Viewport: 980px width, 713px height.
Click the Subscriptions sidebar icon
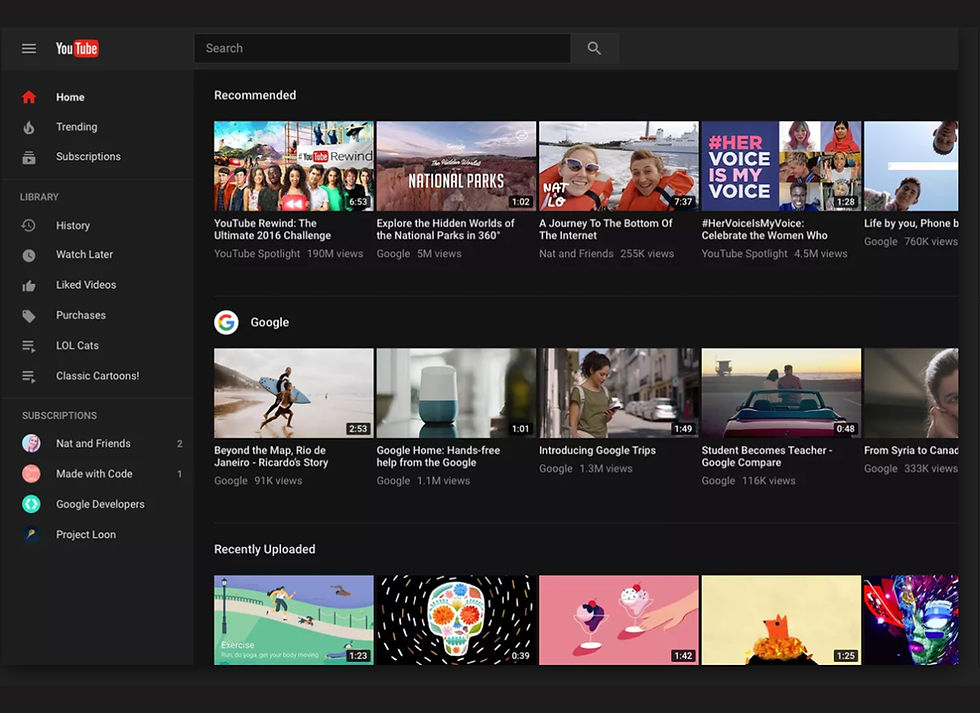point(29,157)
